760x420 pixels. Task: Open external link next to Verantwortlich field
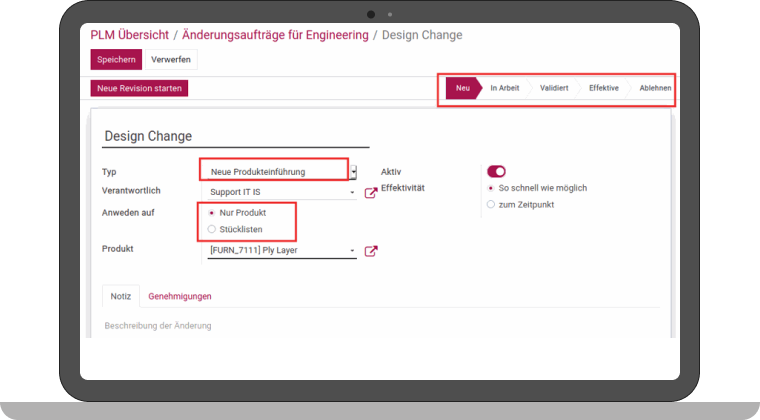(370, 193)
